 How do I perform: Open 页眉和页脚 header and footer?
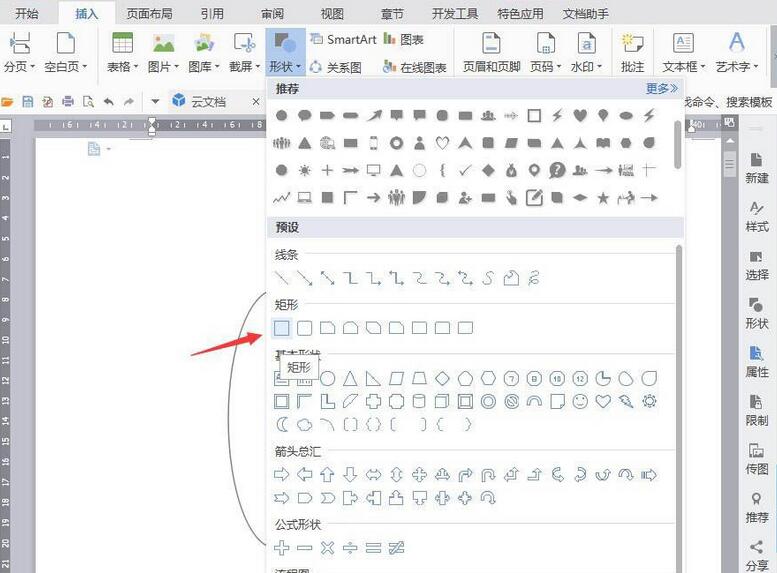coord(491,54)
